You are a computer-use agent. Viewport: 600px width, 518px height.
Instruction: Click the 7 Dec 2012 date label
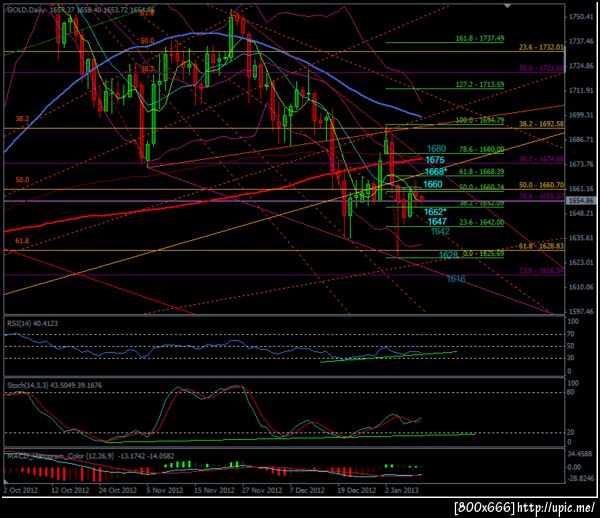click(x=307, y=490)
